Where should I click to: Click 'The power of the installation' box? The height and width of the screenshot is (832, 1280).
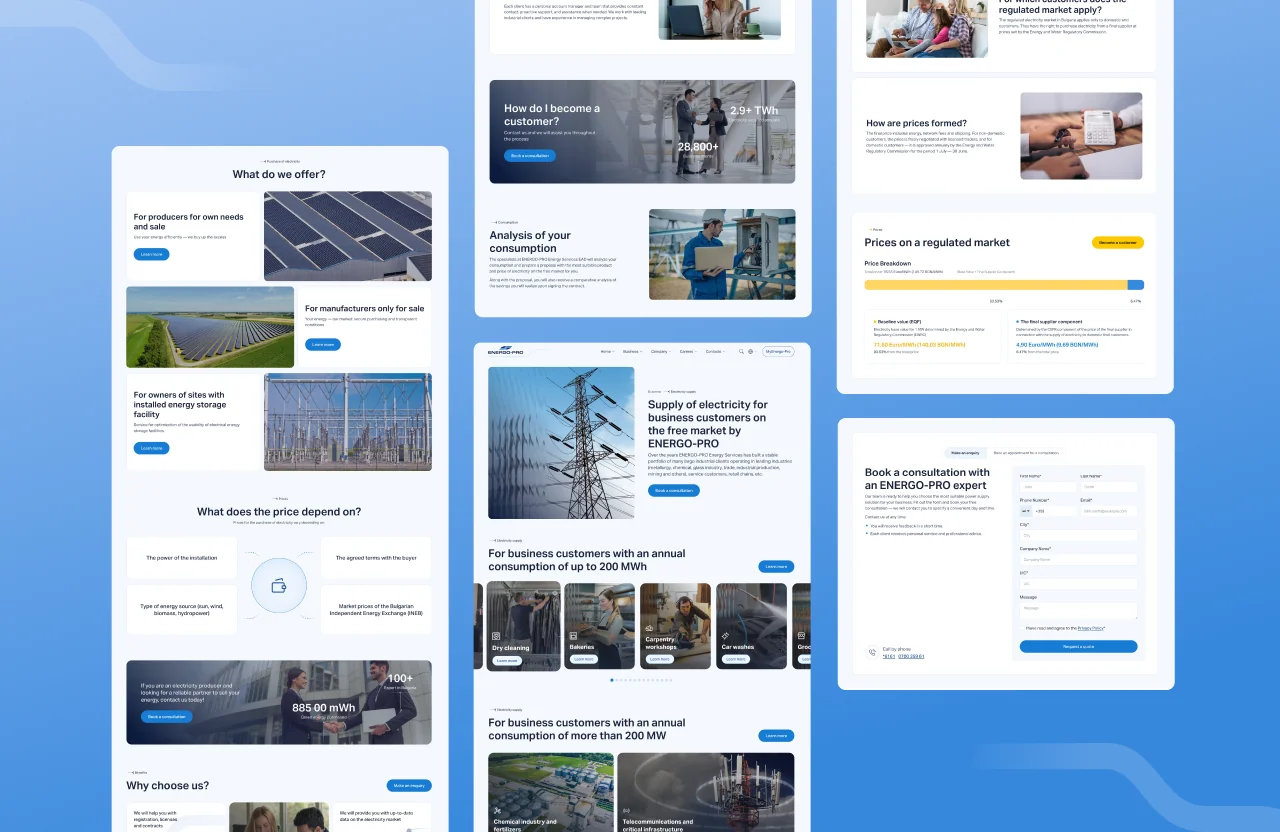point(182,558)
